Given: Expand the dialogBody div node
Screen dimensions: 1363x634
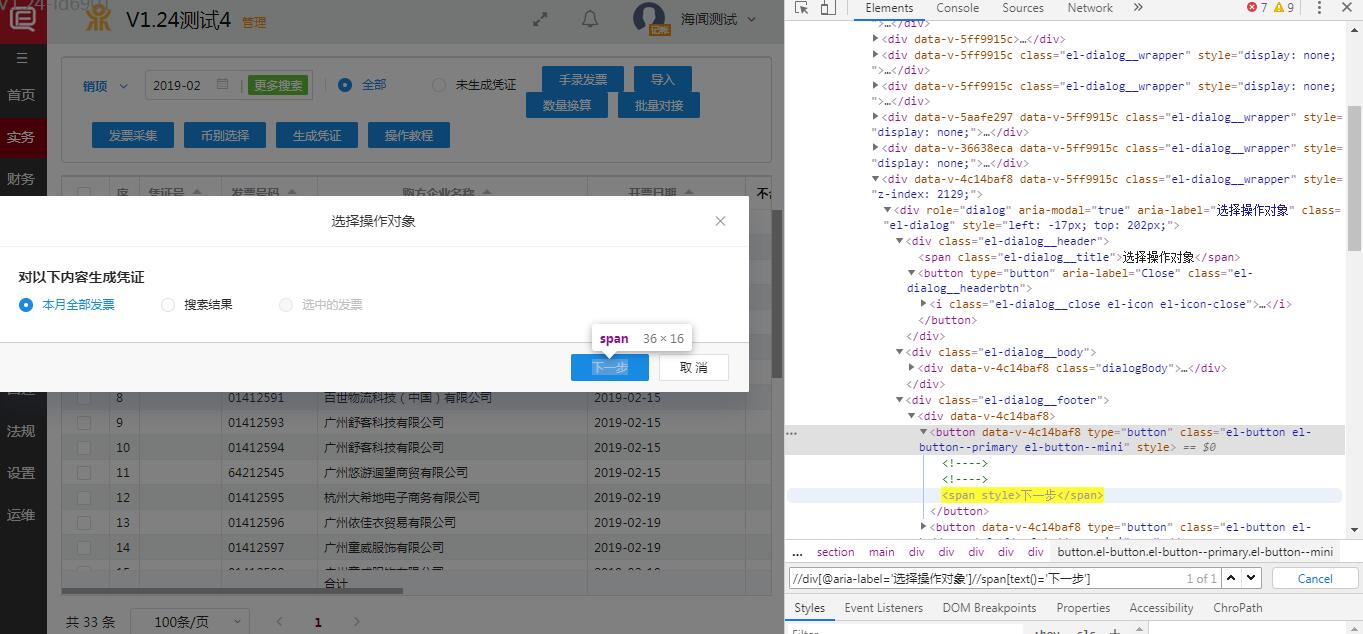Looking at the screenshot, I should tap(911, 368).
